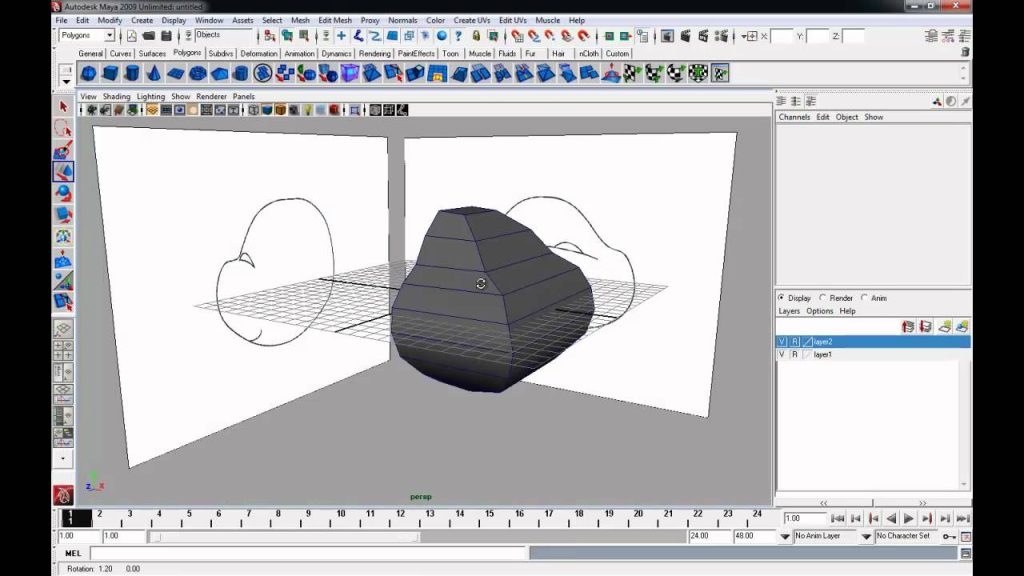Click the New Scene icon
The width and height of the screenshot is (1024, 576).
pos(132,35)
